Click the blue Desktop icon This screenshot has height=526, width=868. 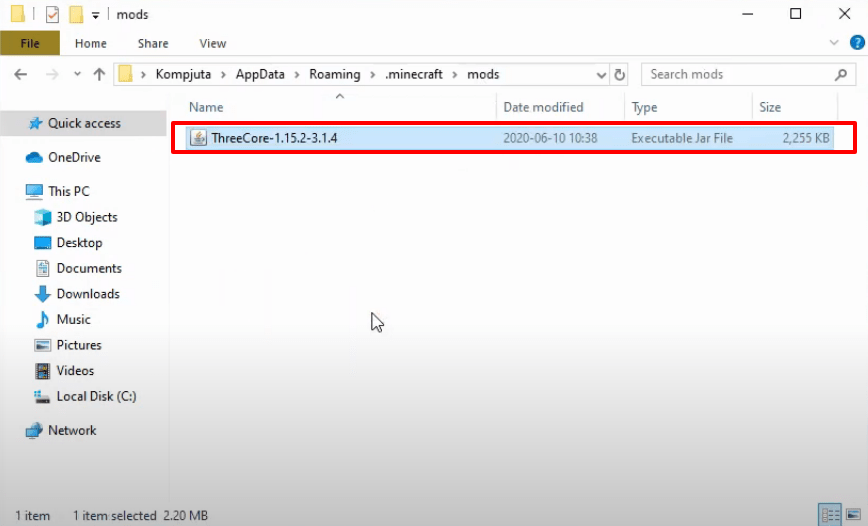pyautogui.click(x=43, y=243)
